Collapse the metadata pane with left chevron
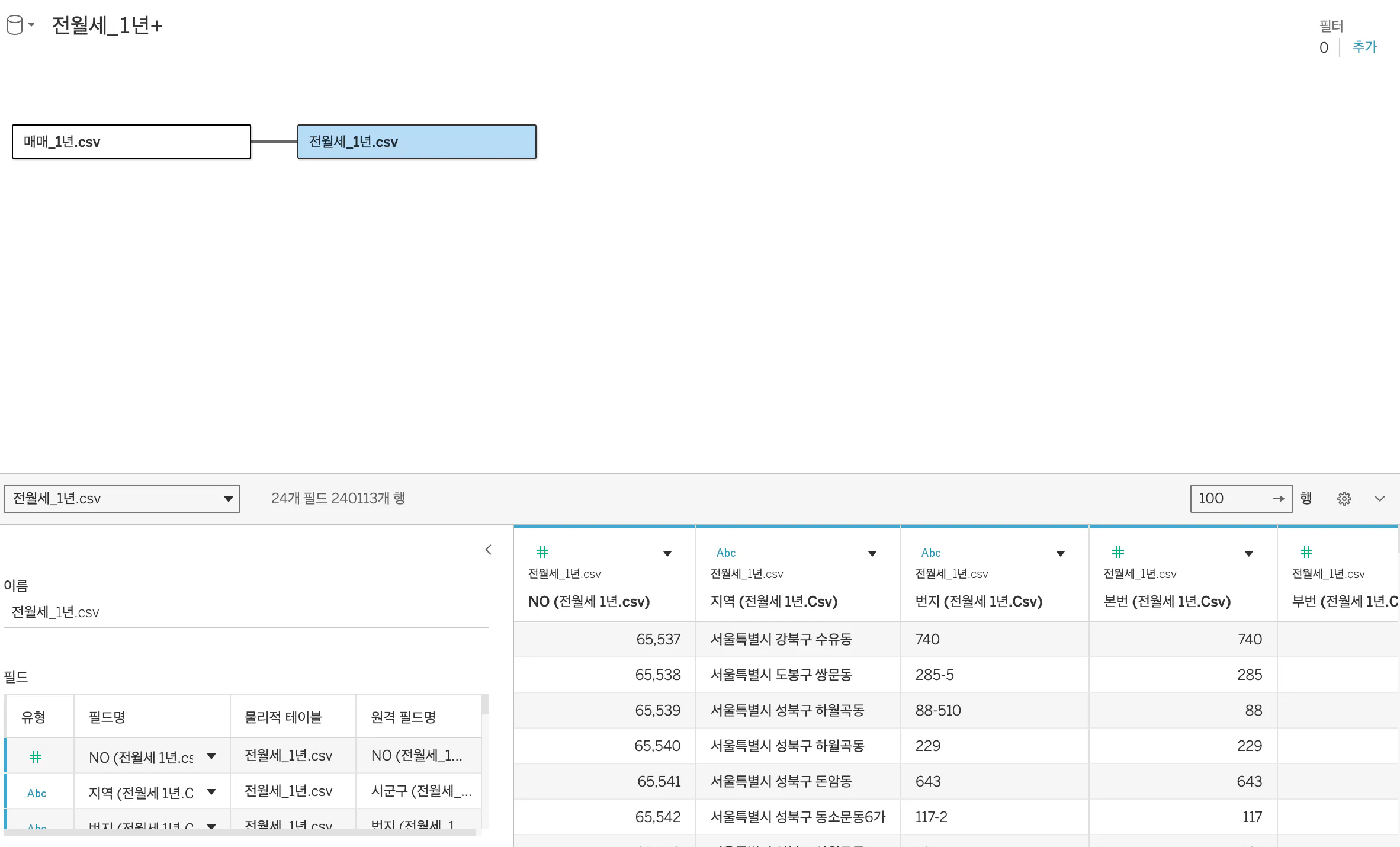1400x847 pixels. [488, 550]
